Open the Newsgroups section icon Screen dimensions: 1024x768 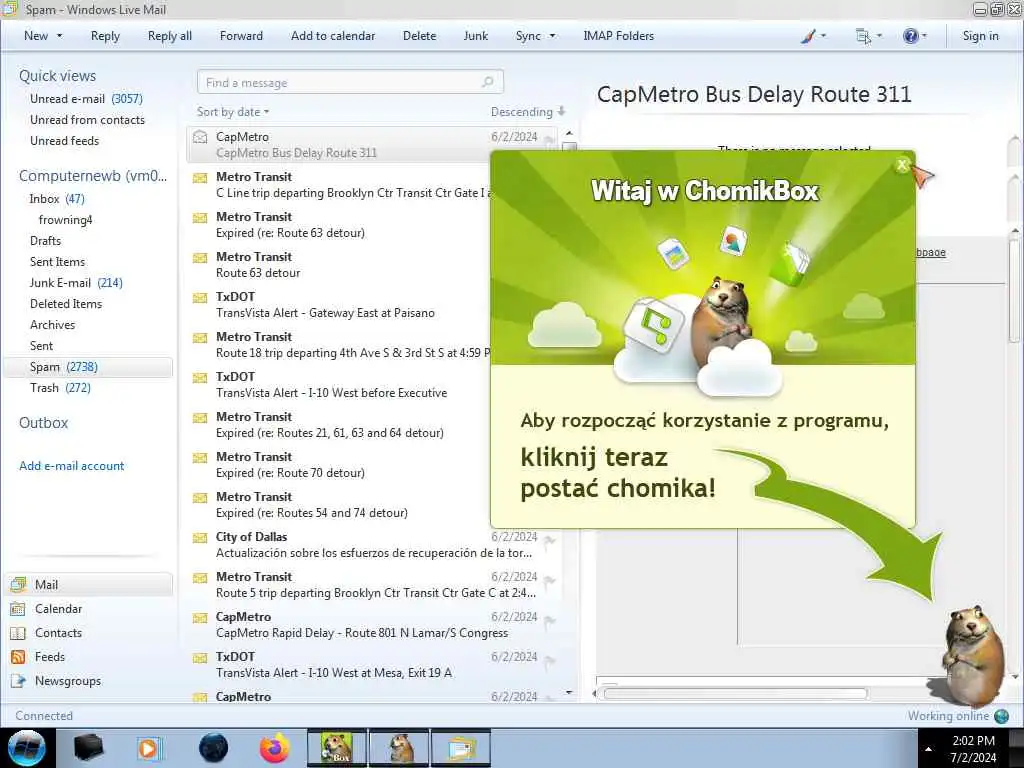tap(18, 681)
